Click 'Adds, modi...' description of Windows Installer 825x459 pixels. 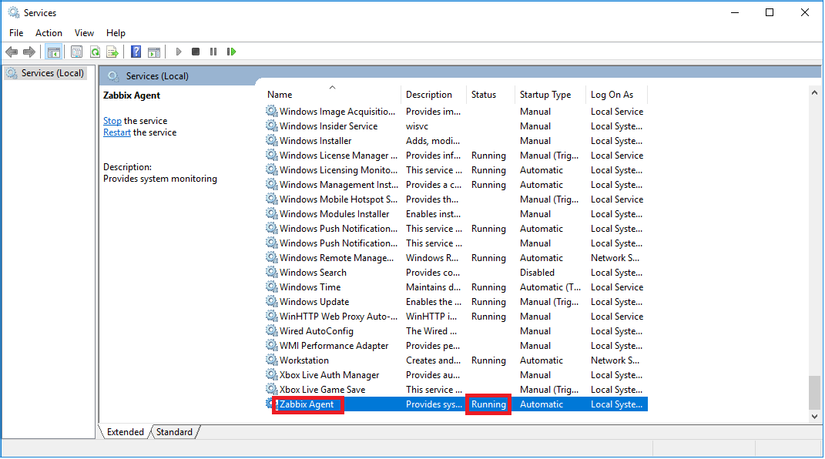[x=432, y=141]
